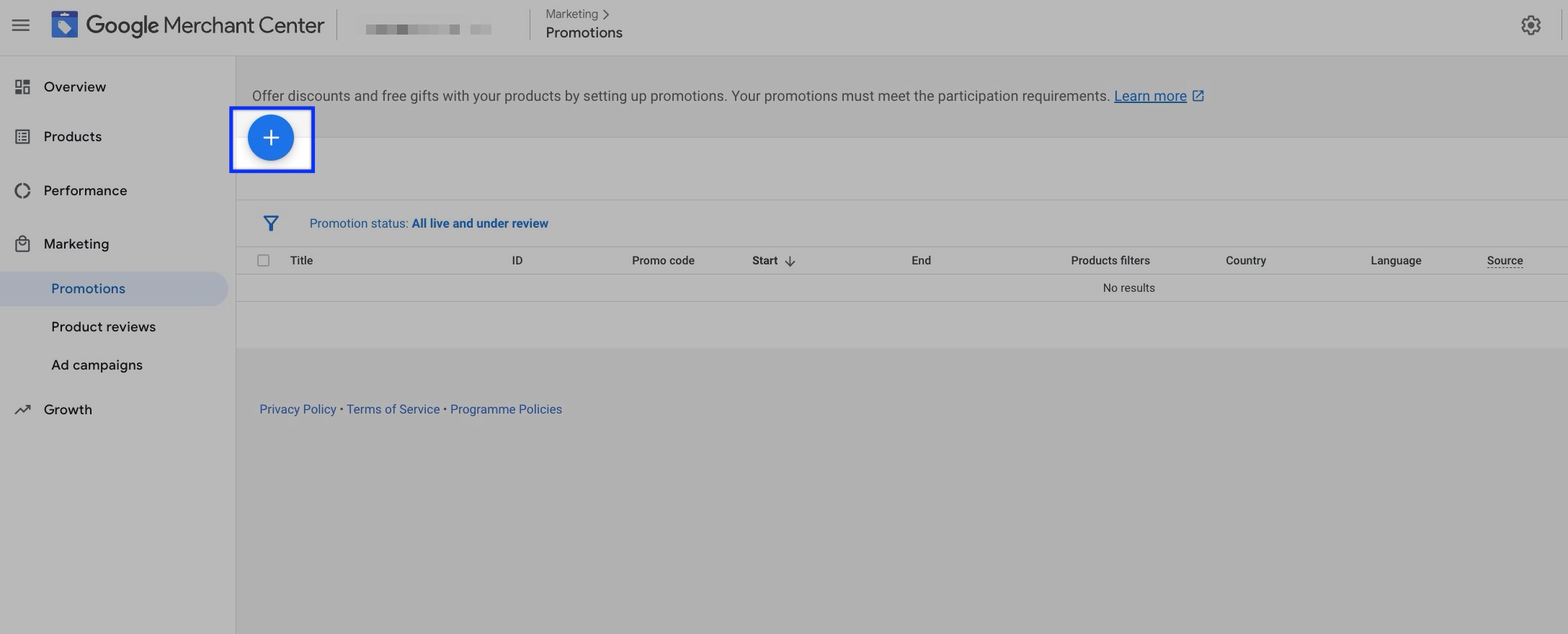The width and height of the screenshot is (1568, 634).
Task: Click the Marketing breadcrumb at top
Action: 571,14
